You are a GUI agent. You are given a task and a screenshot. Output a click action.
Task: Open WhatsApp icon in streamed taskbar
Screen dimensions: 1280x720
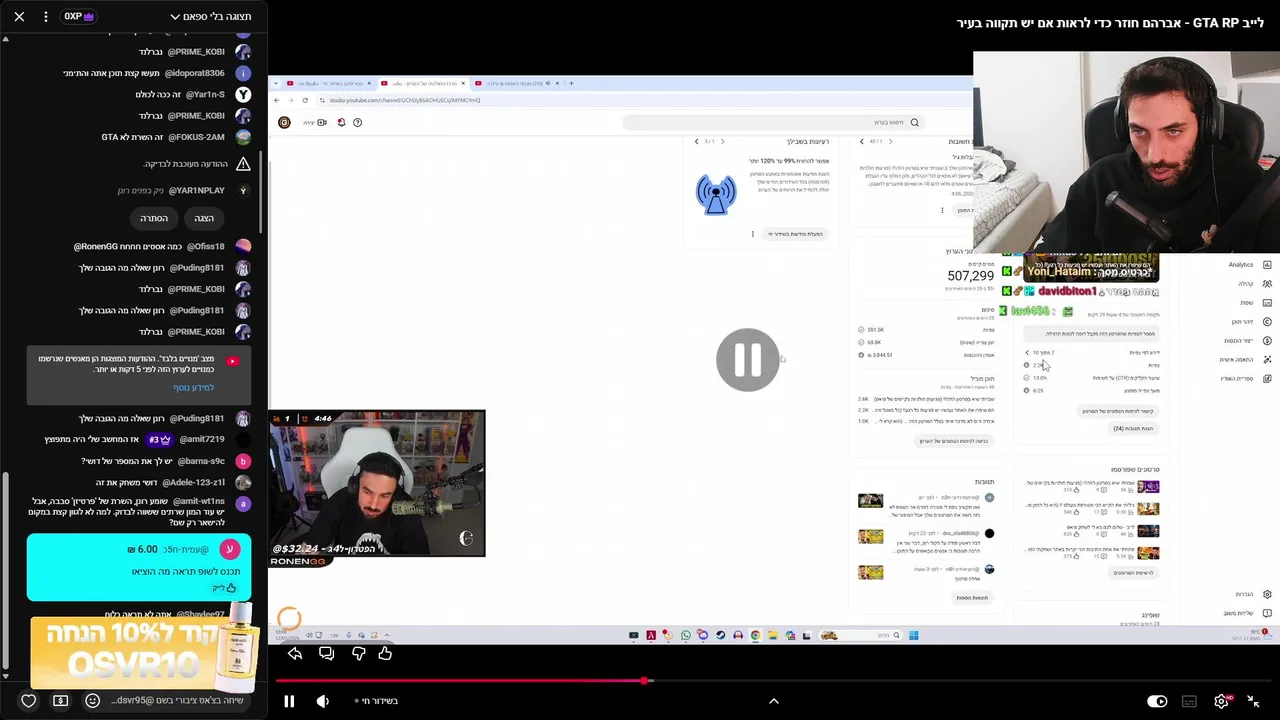pyautogui.click(x=686, y=635)
